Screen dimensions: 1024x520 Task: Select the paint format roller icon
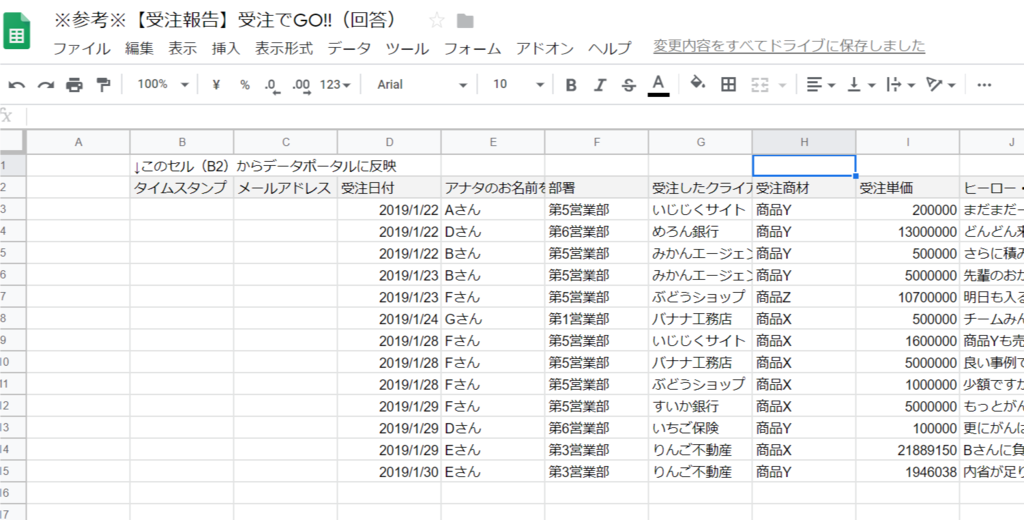pos(103,85)
